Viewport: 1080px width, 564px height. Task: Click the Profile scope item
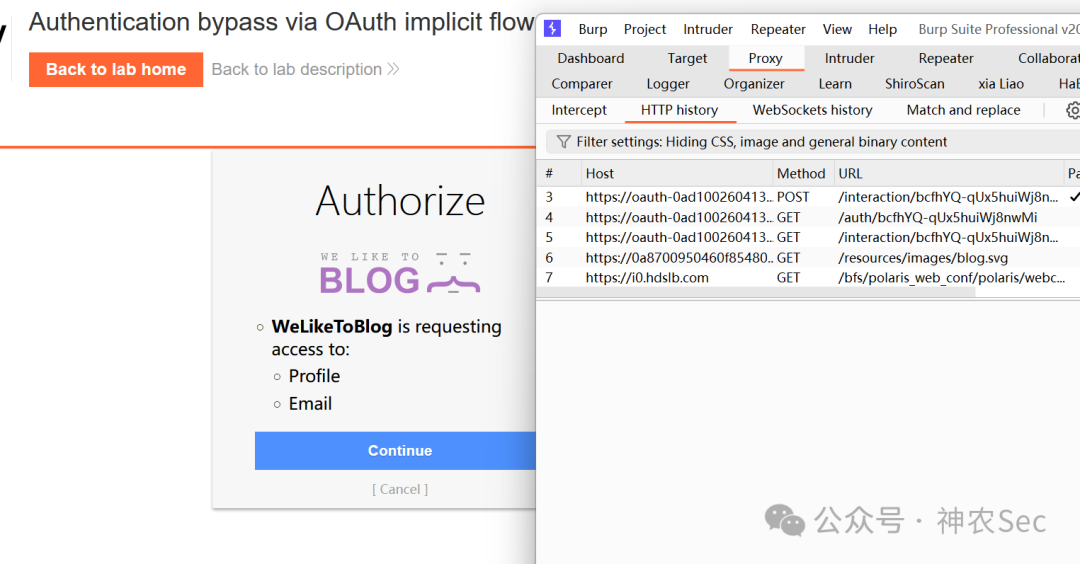pos(314,376)
